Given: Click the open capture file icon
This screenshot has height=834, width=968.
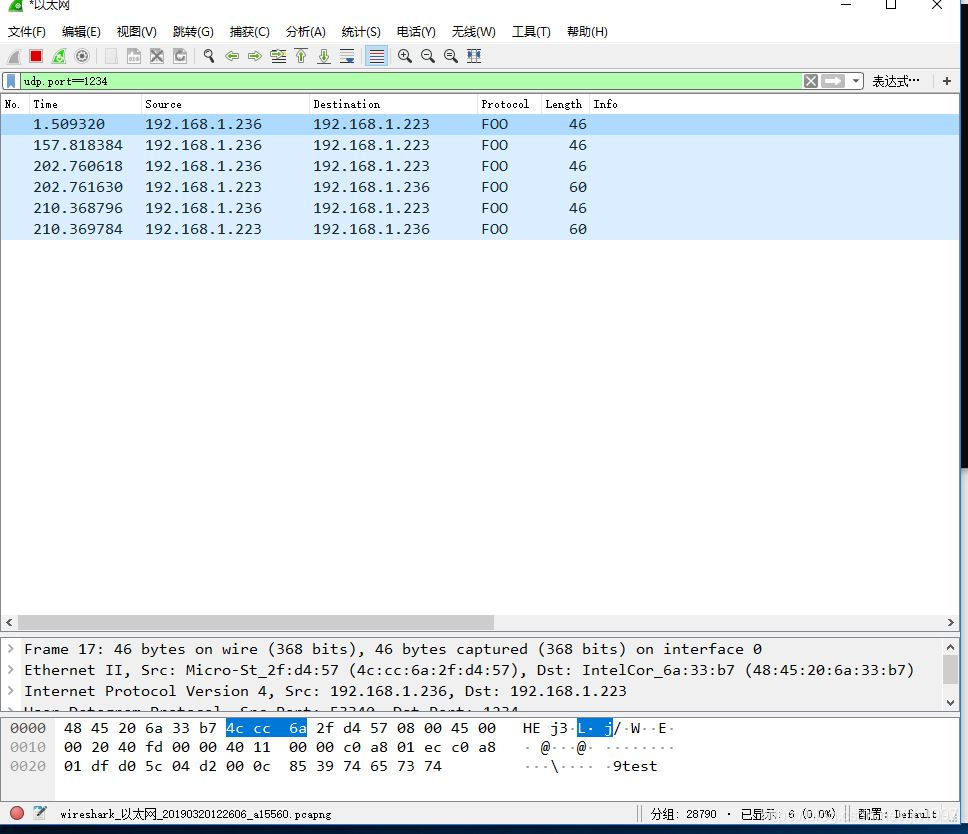Looking at the screenshot, I should tap(111, 56).
